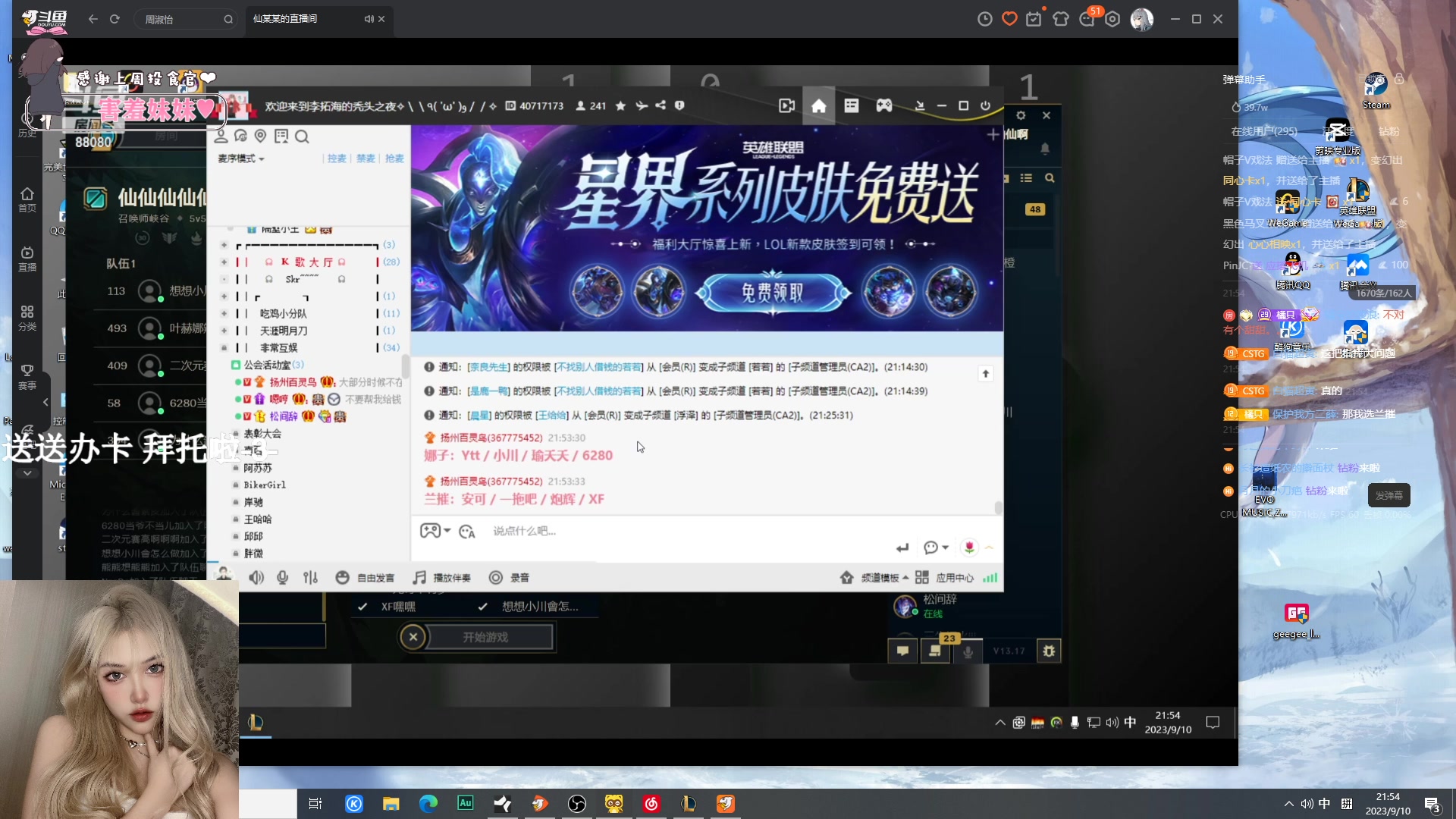Click the channel search magnifier icon
Screen dimensions: 1456x819
(x=302, y=136)
